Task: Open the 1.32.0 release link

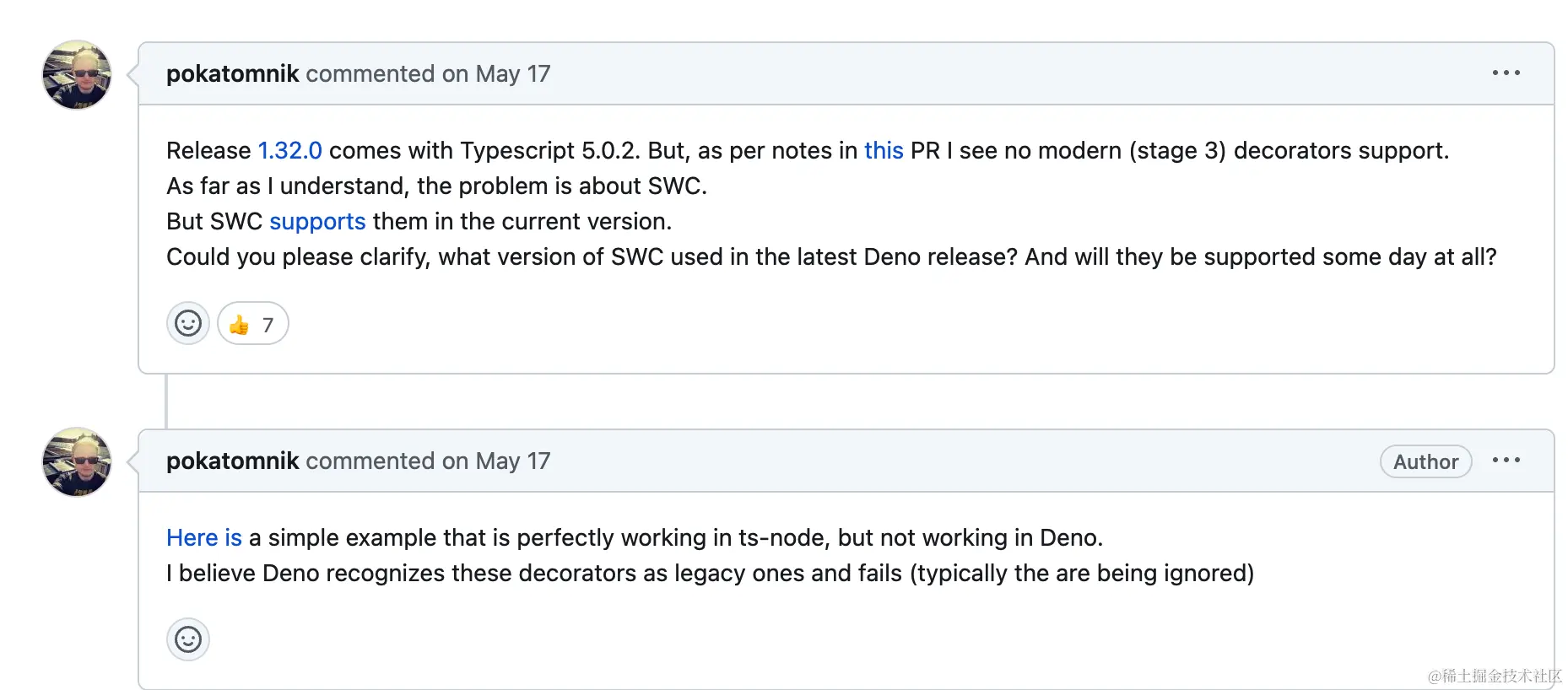Action: pos(289,151)
